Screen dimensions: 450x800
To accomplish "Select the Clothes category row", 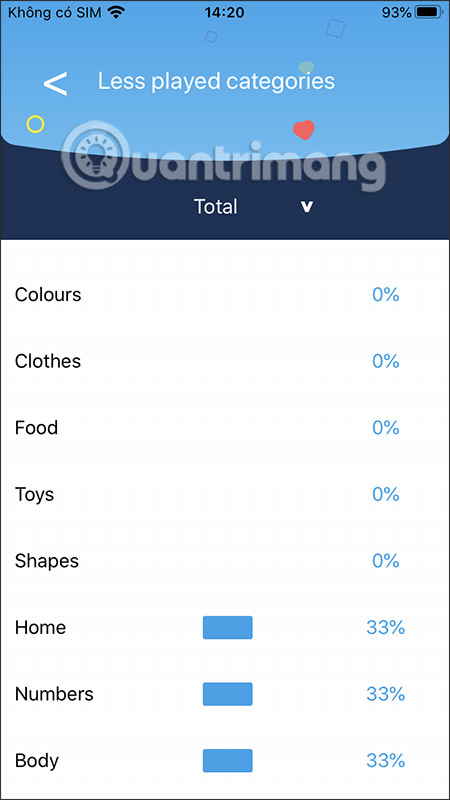I will coord(225,361).
